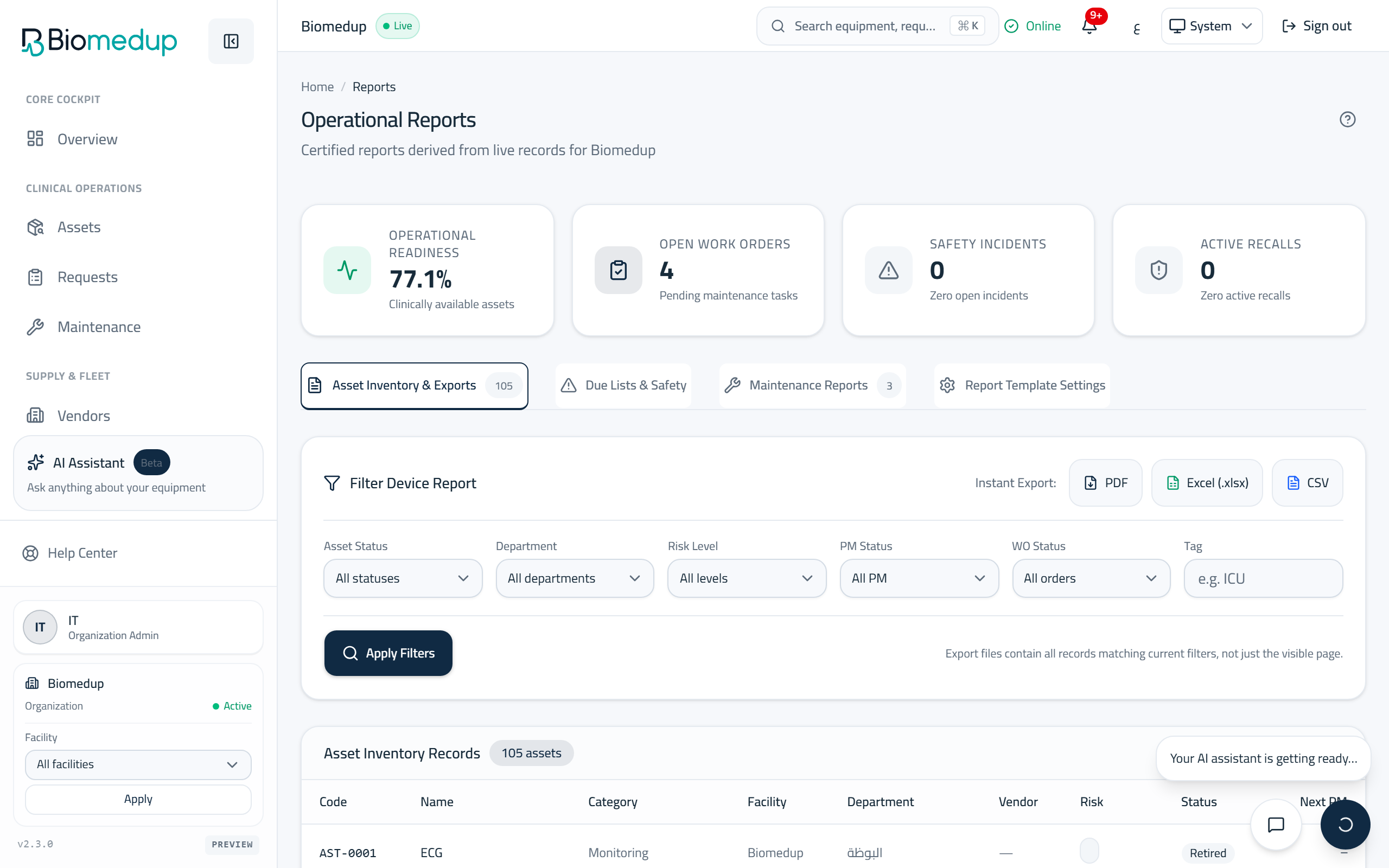Switch to Maintenance Reports tab
1389x868 pixels.
(x=812, y=385)
